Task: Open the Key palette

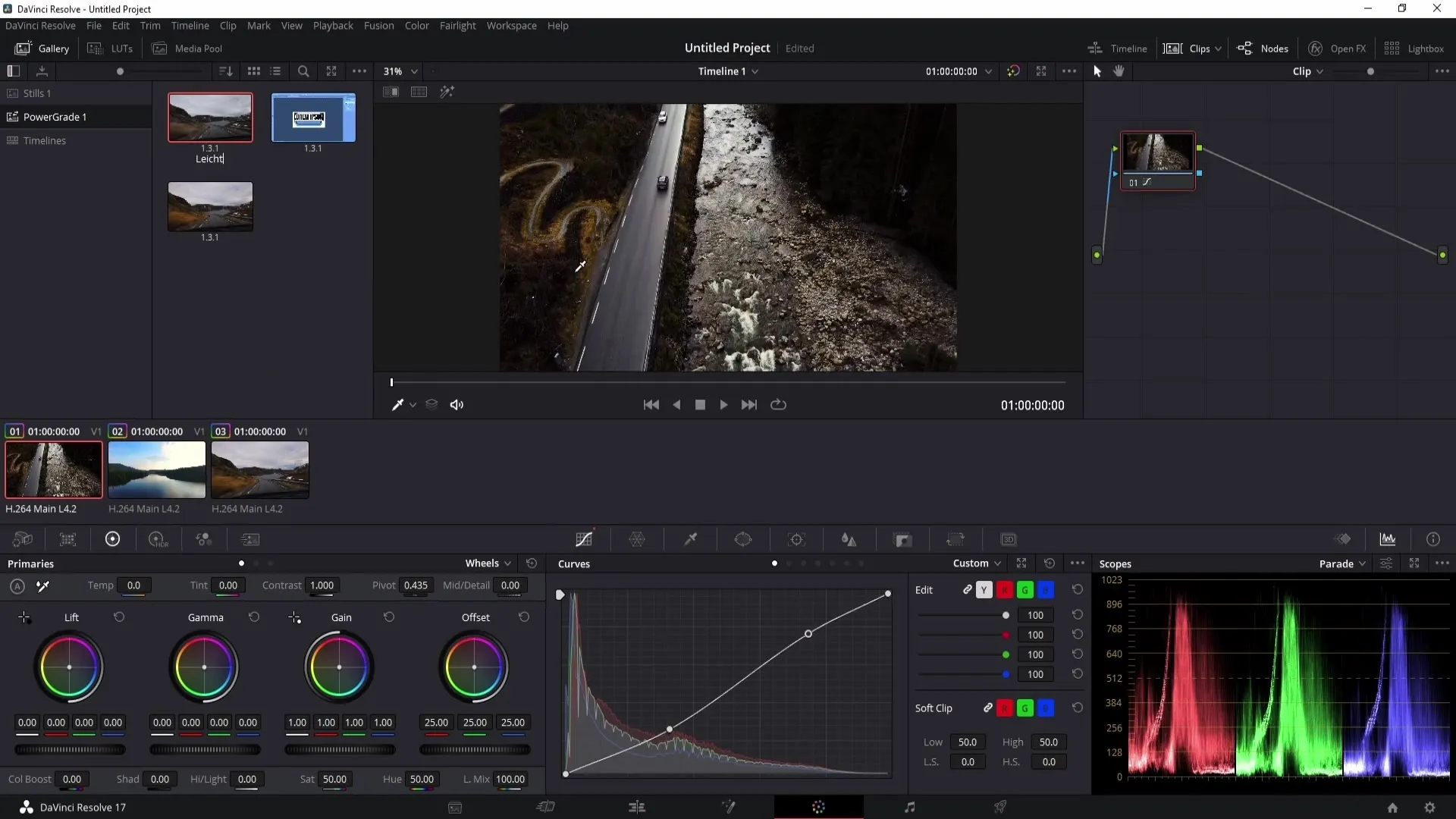Action: [902, 539]
